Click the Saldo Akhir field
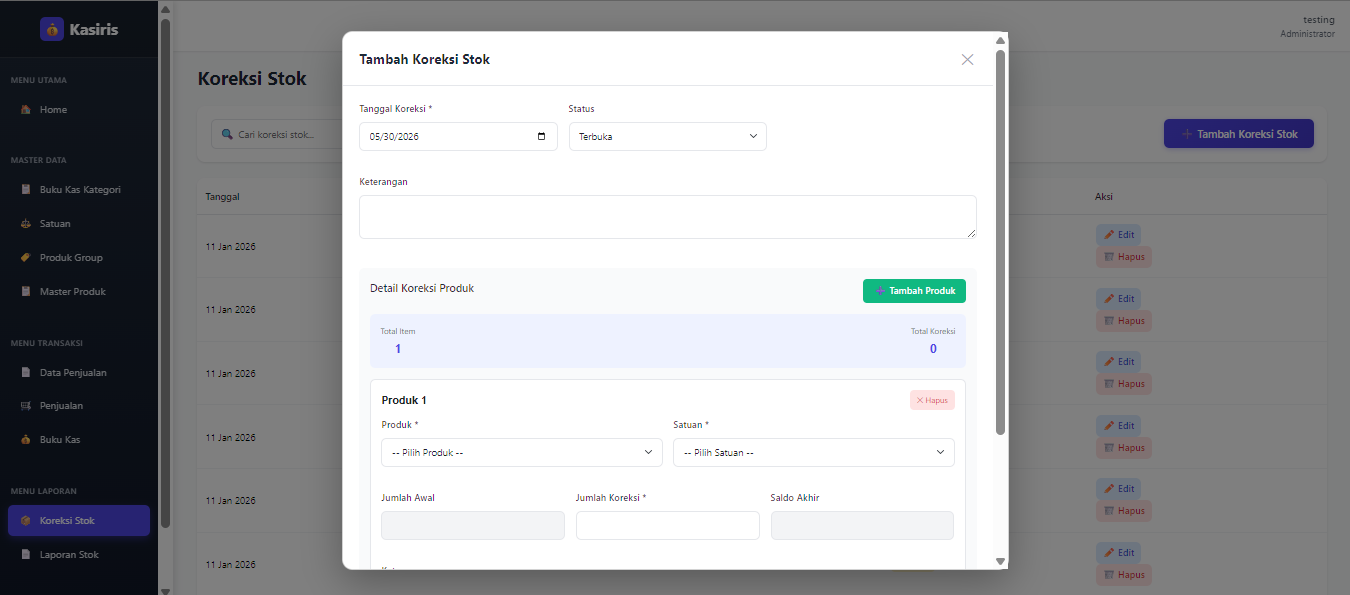The height and width of the screenshot is (595, 1350). click(862, 526)
